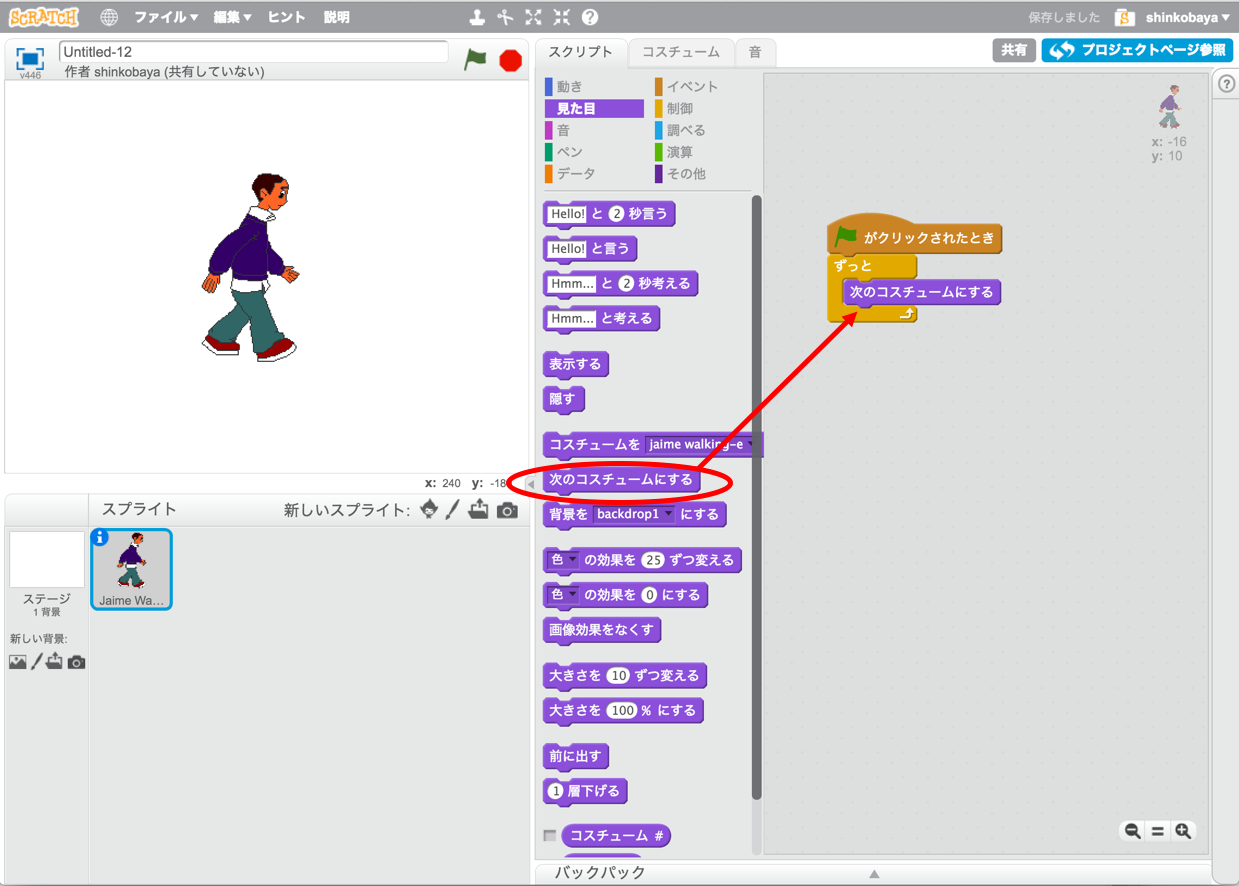Open 色 dropdown in にする effect block
The height and width of the screenshot is (886, 1239).
tap(563, 595)
